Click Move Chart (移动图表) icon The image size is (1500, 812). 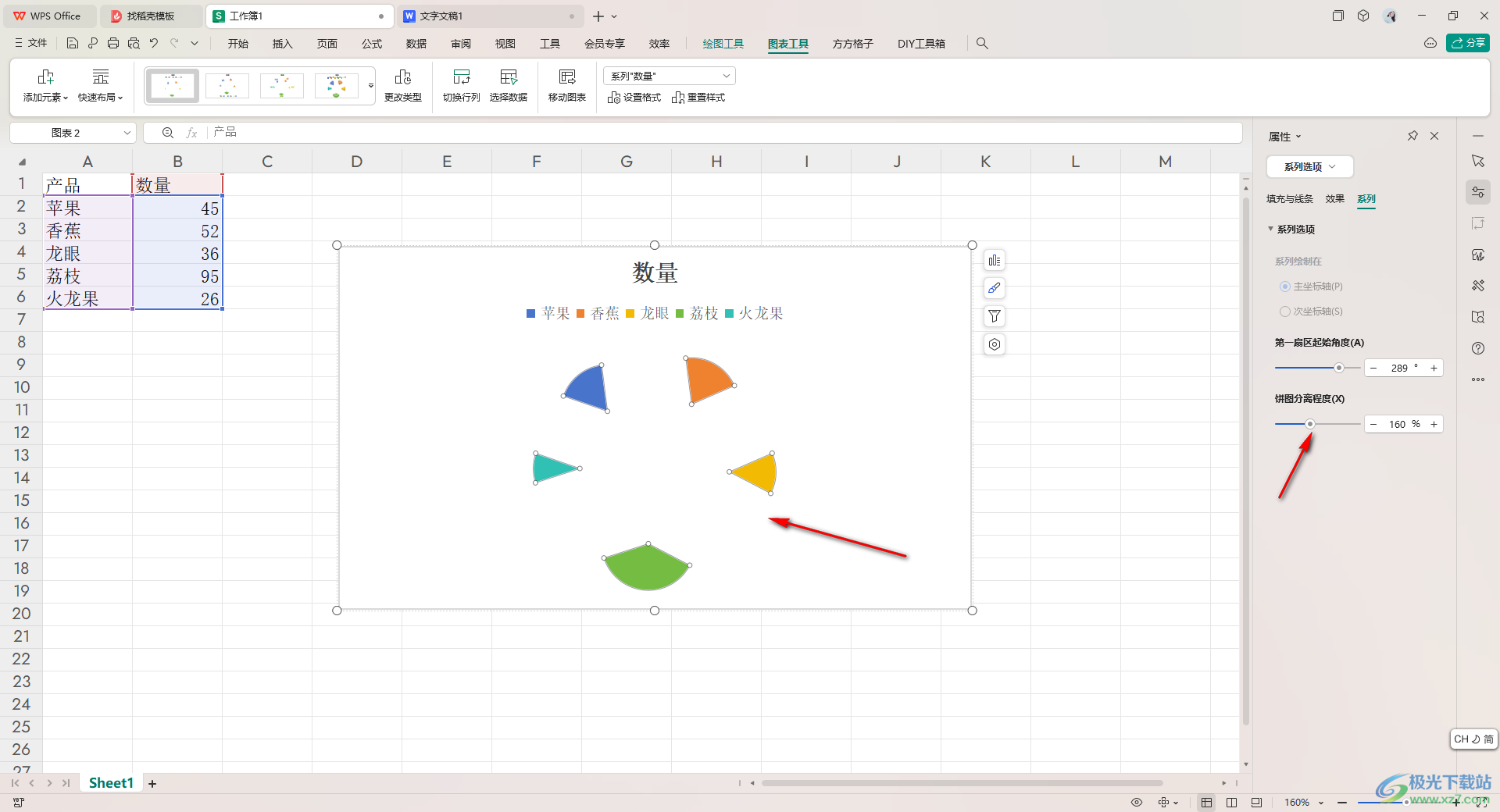(567, 77)
